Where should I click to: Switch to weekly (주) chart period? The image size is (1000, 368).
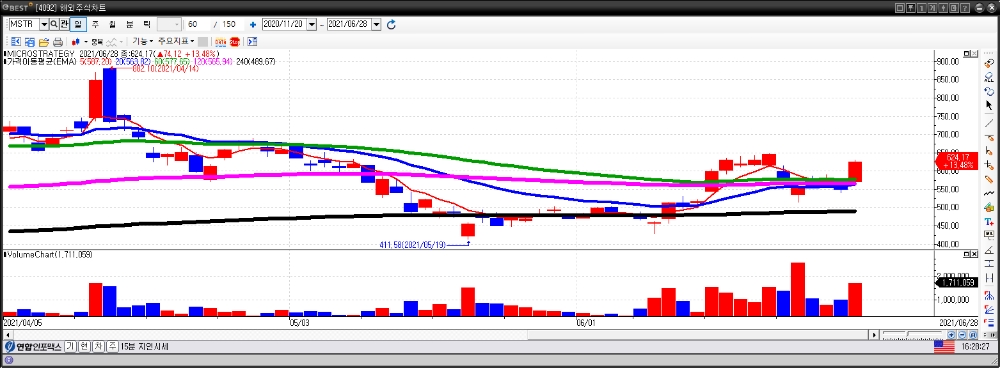click(95, 24)
